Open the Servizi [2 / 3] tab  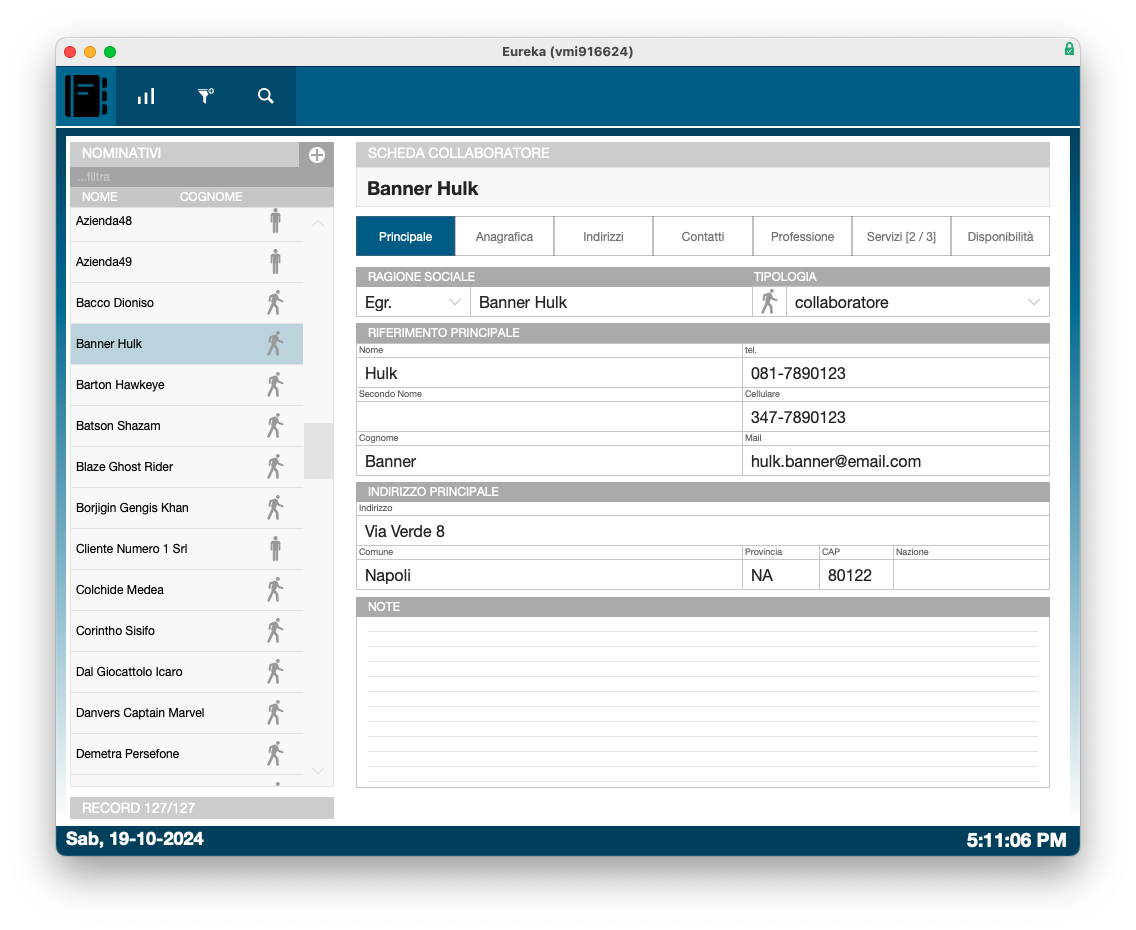[x=901, y=236]
